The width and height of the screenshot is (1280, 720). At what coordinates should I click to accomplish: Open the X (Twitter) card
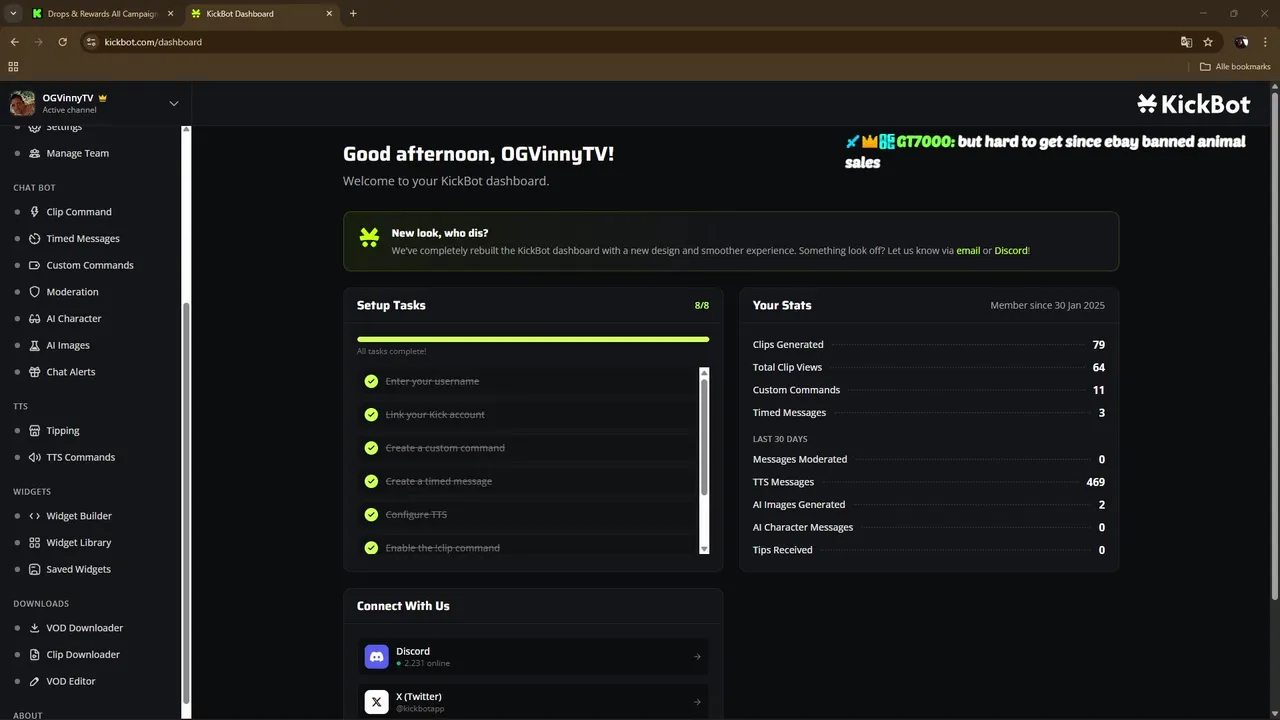(x=533, y=702)
